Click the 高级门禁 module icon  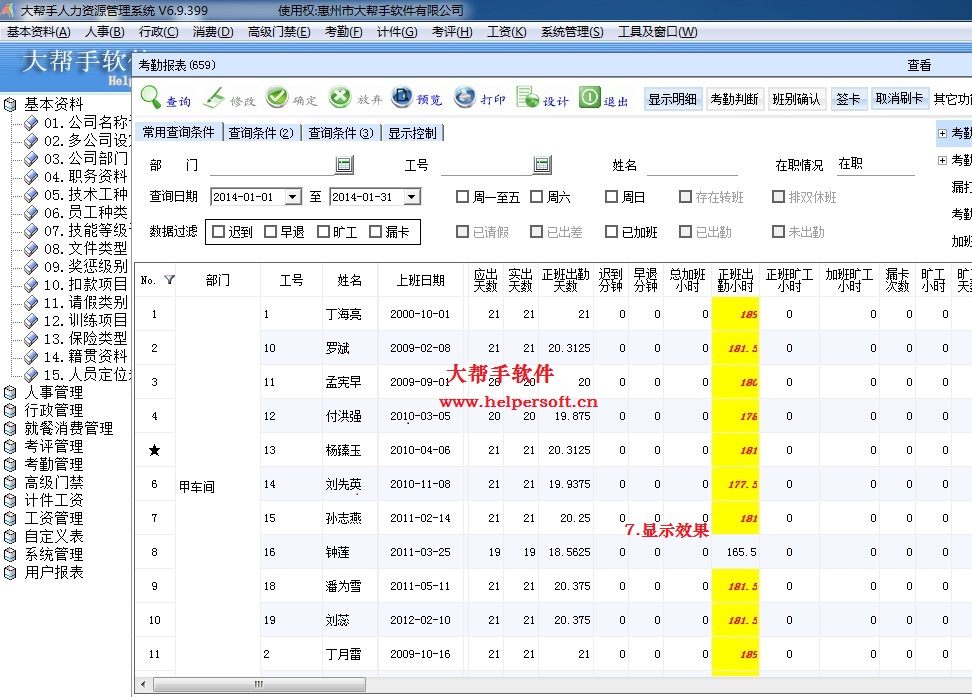(x=10, y=482)
